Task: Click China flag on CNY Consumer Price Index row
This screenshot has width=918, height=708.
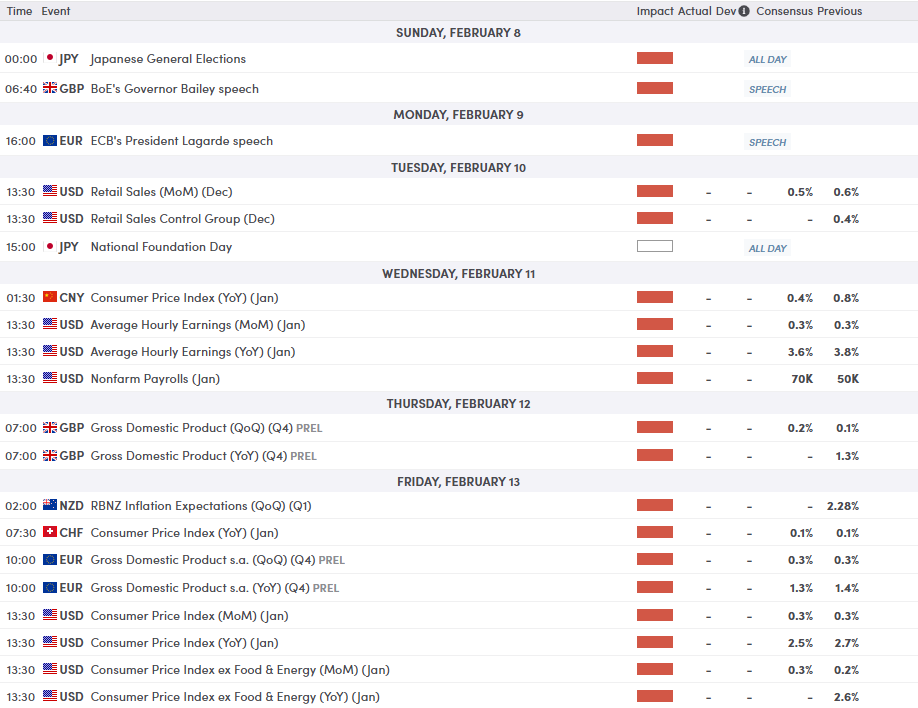Action: point(50,297)
